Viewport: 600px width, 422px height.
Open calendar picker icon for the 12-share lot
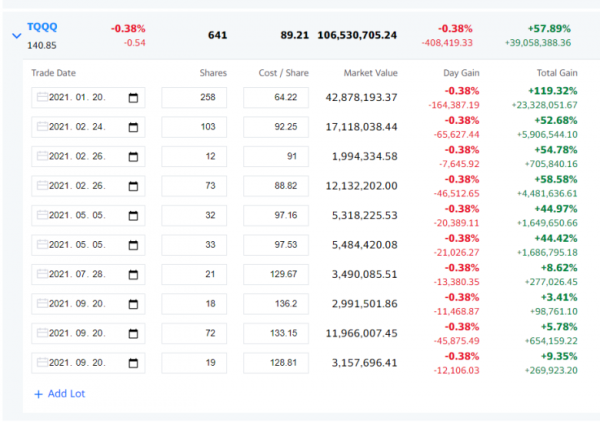click(x=133, y=156)
